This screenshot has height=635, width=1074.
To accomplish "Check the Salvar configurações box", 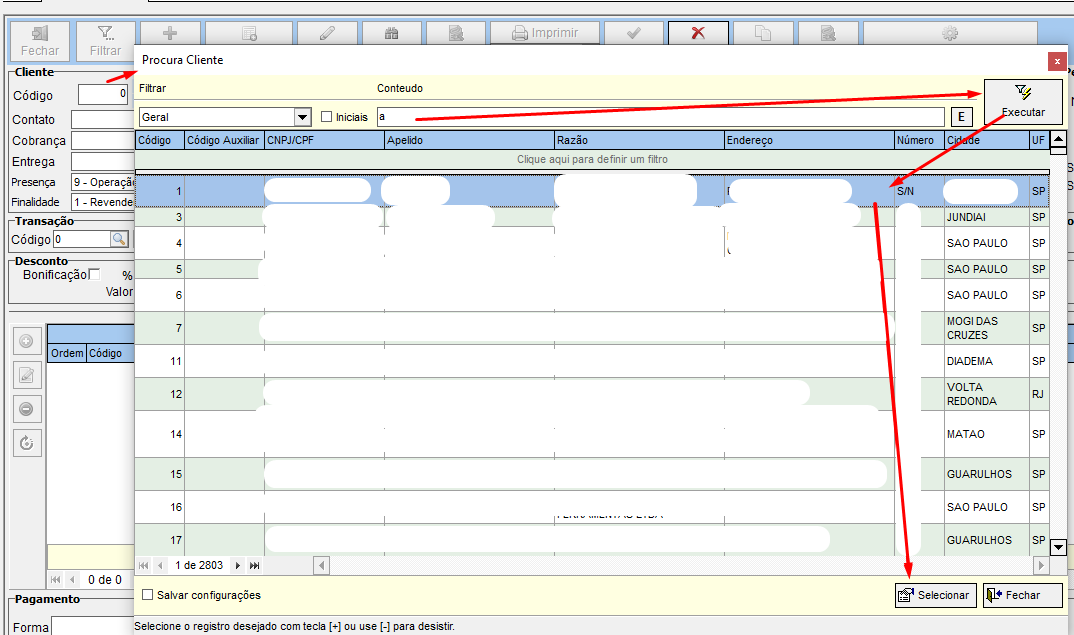I will coord(148,595).
